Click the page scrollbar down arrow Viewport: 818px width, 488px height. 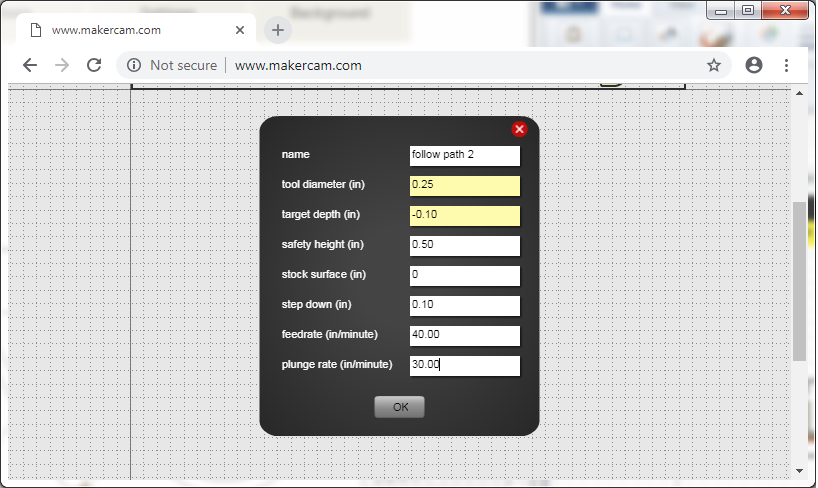point(799,470)
